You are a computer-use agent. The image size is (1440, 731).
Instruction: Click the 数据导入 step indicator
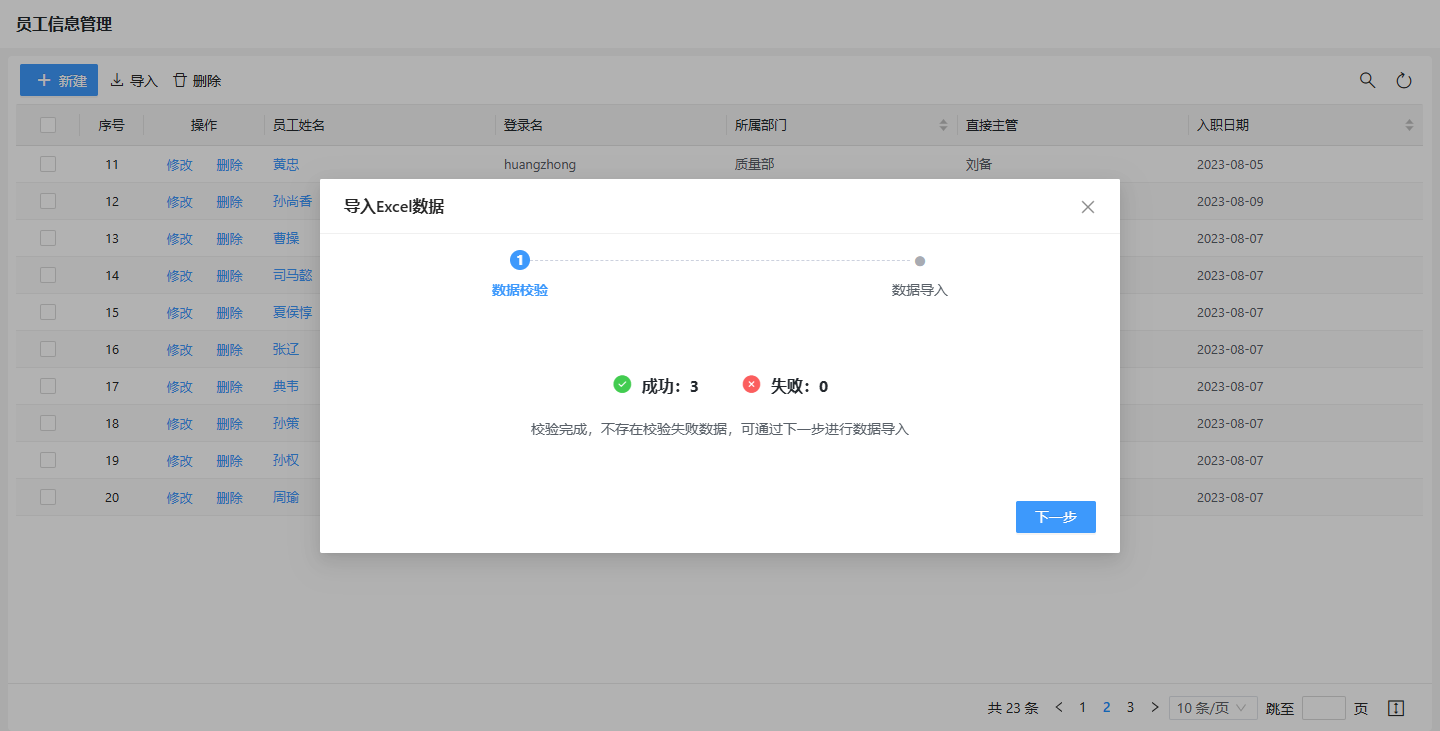point(920,261)
